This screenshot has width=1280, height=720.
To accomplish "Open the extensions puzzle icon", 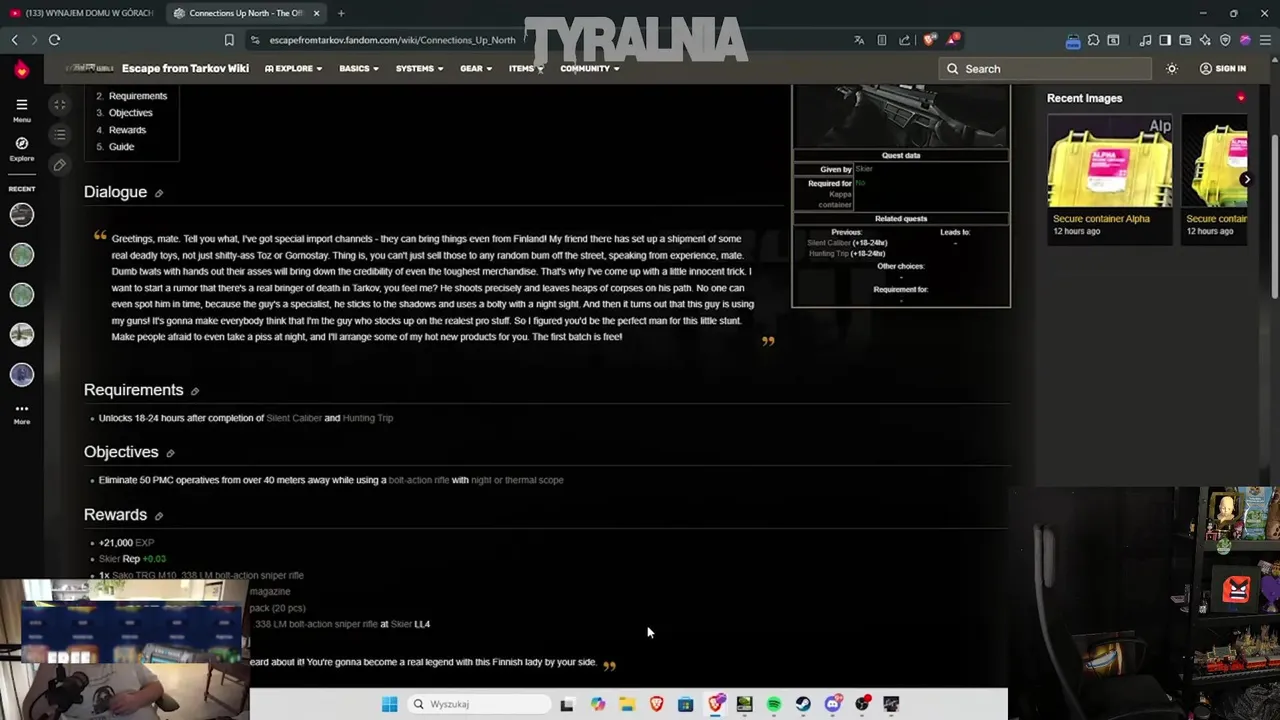I will [1093, 40].
